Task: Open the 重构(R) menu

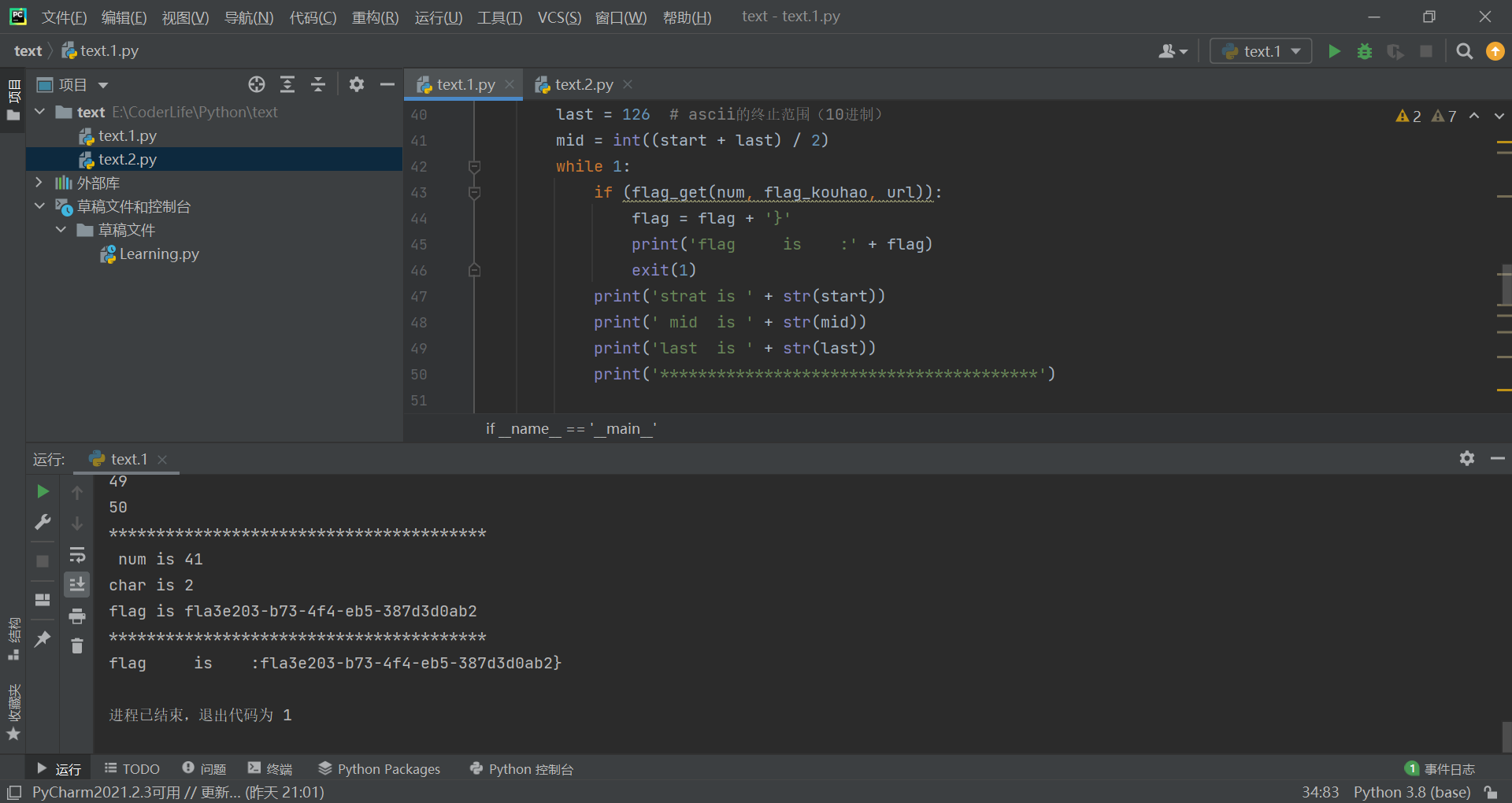Action: coord(375,17)
